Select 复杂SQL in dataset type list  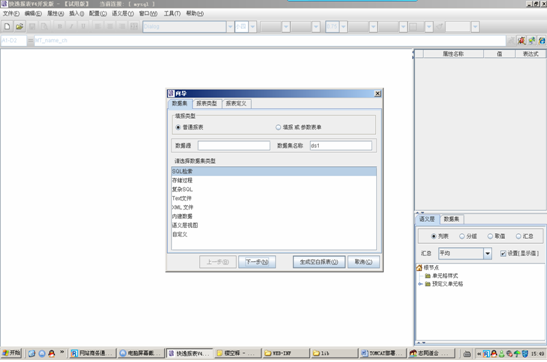coord(274,189)
